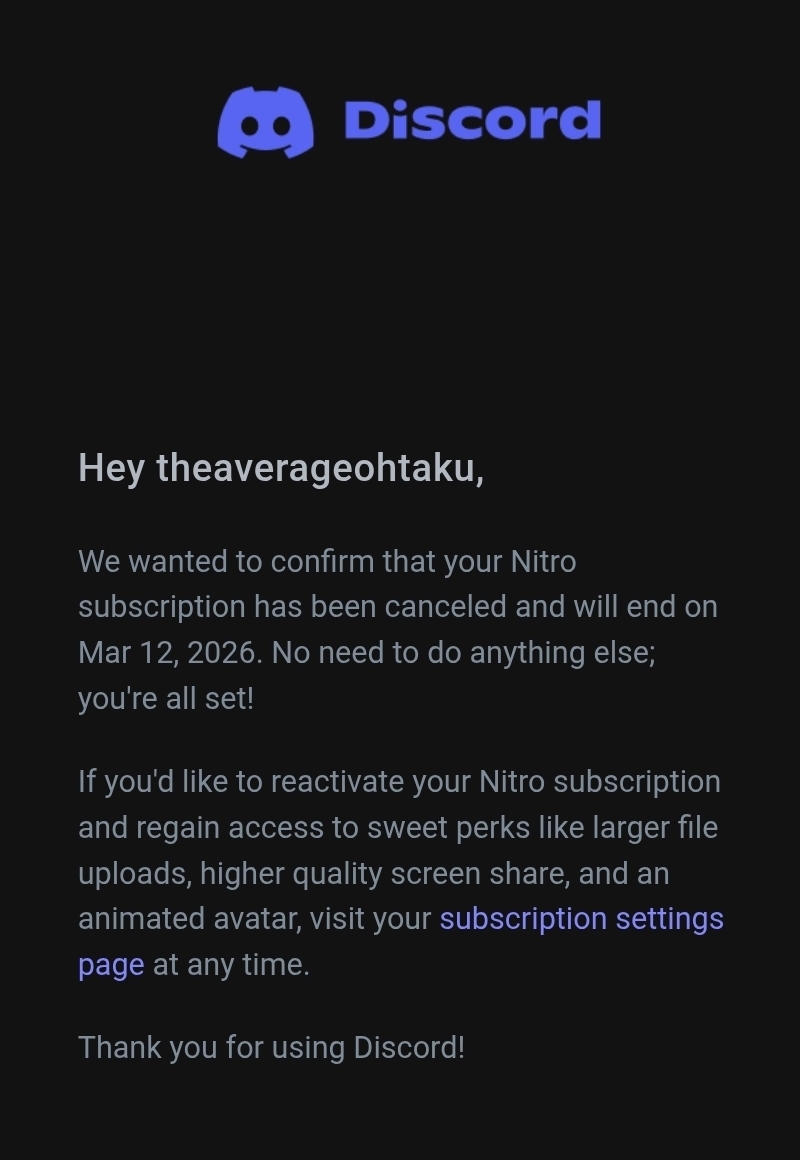Click the Discord Clyde mascot logo icon
This screenshot has width=800, height=1160.
coord(265,122)
